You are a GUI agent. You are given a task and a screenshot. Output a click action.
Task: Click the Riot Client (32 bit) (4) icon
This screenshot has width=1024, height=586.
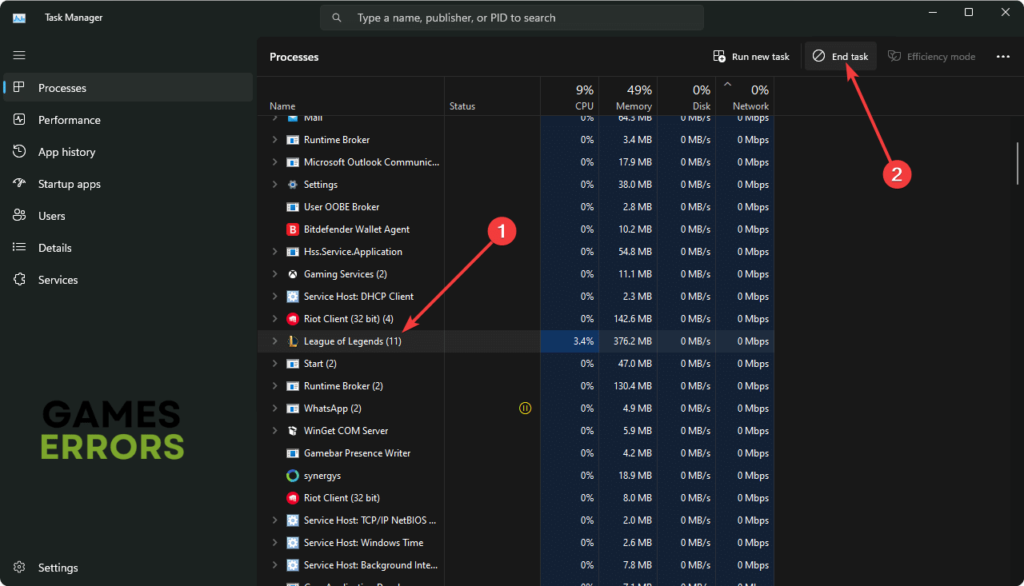tap(293, 319)
